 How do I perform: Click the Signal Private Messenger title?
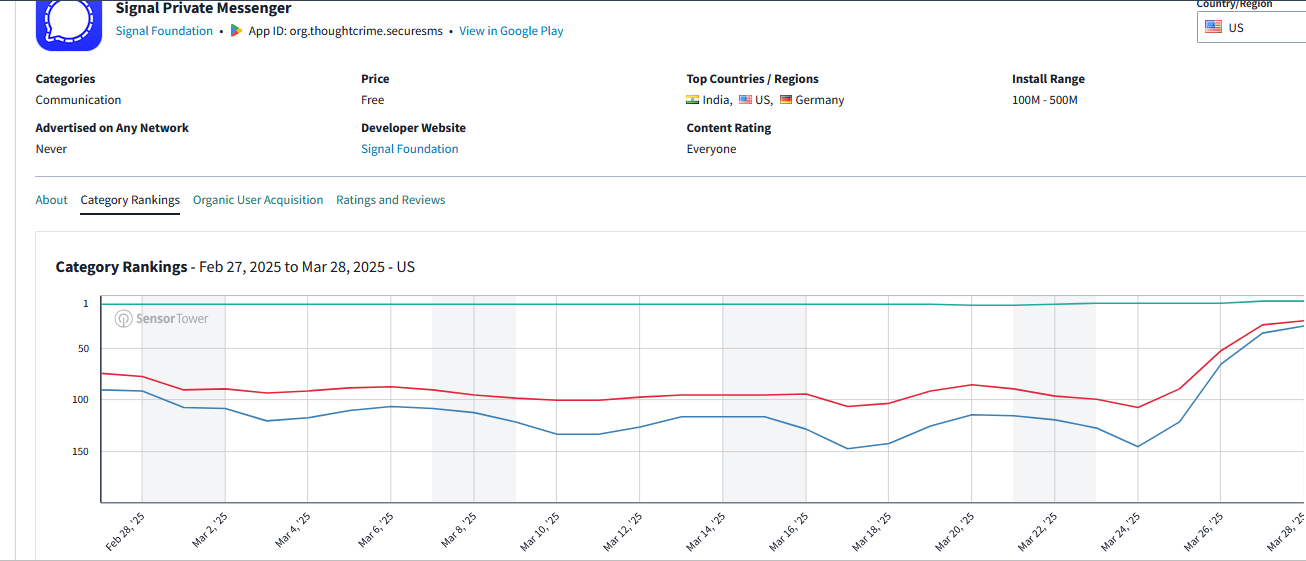click(x=204, y=8)
